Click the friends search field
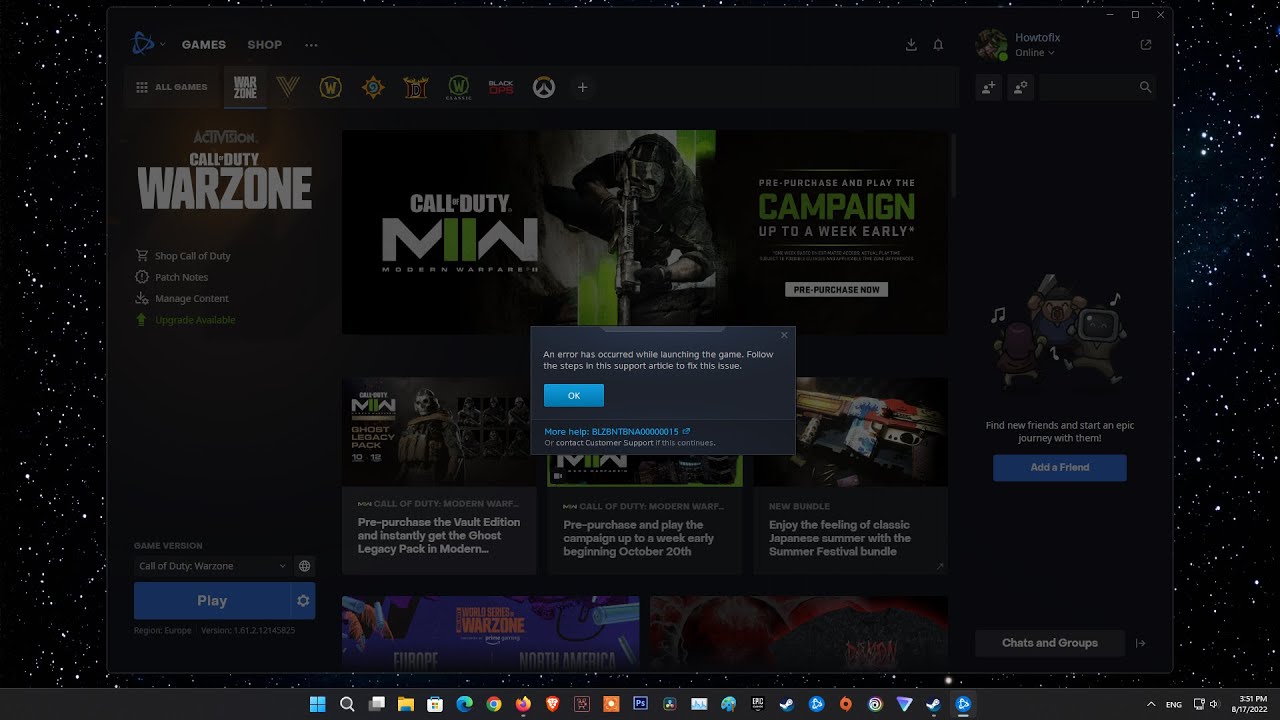The width and height of the screenshot is (1280, 720). tap(1097, 87)
